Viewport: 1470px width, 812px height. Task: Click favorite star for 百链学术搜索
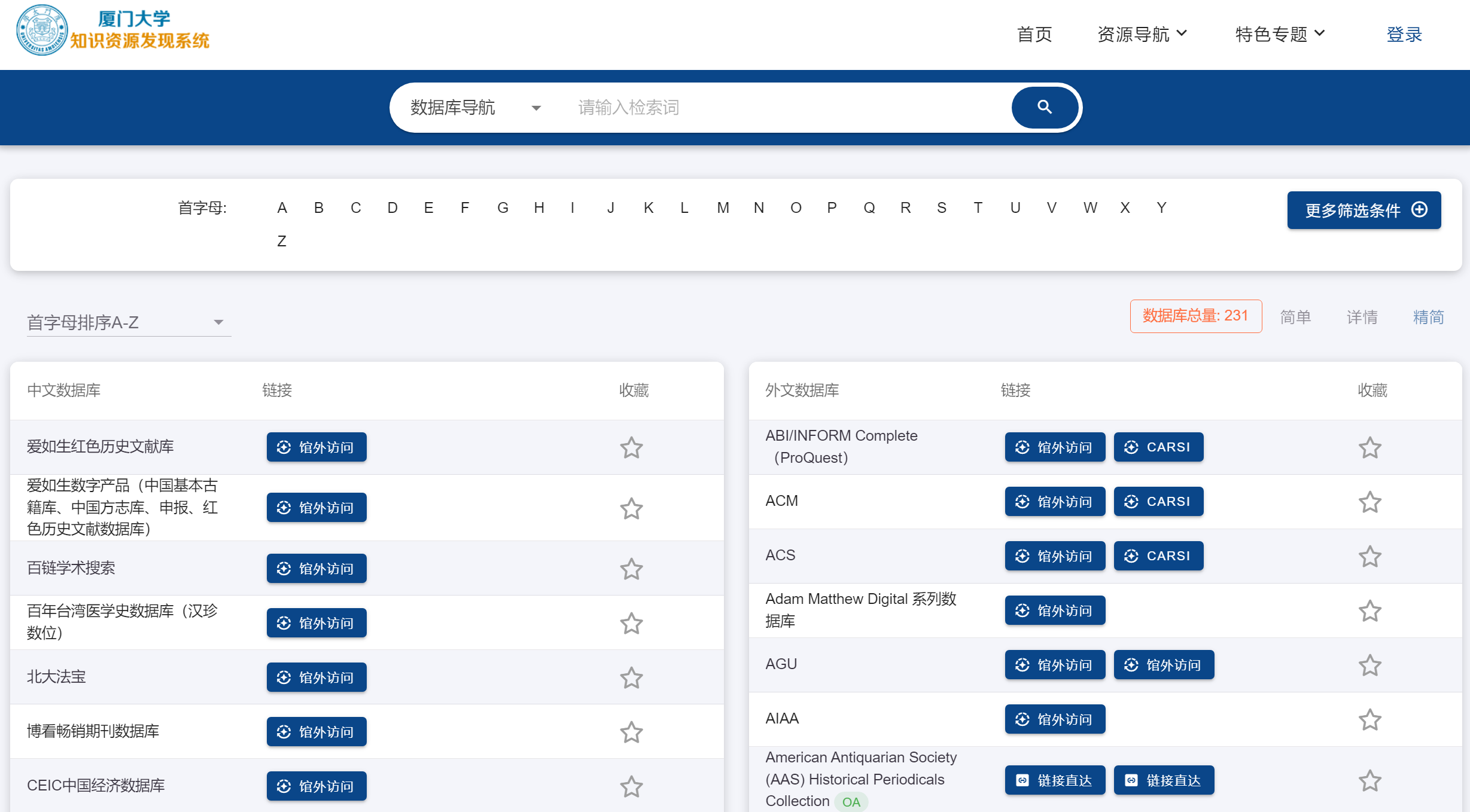(x=631, y=569)
